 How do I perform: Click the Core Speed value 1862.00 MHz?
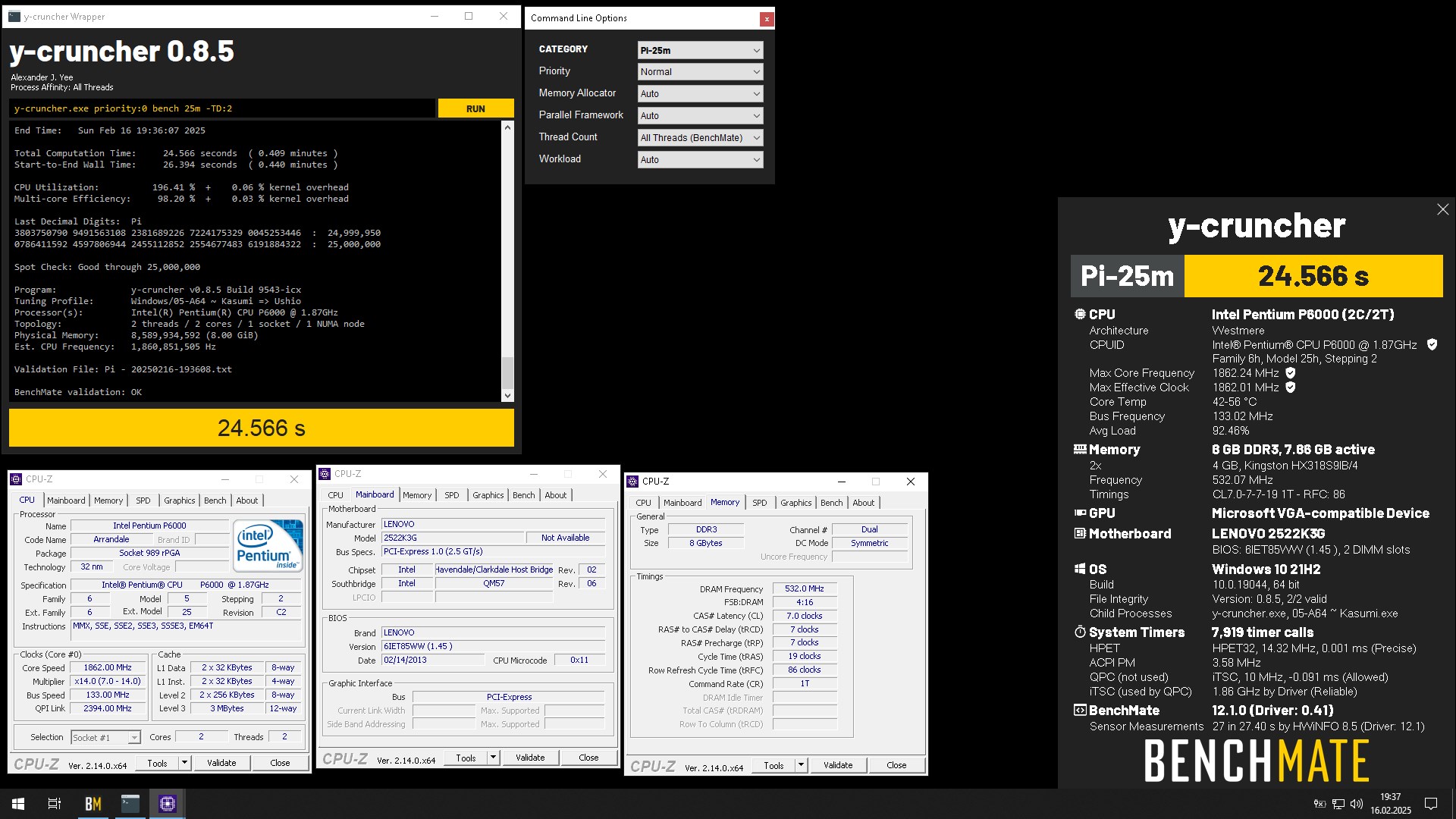[108, 668]
